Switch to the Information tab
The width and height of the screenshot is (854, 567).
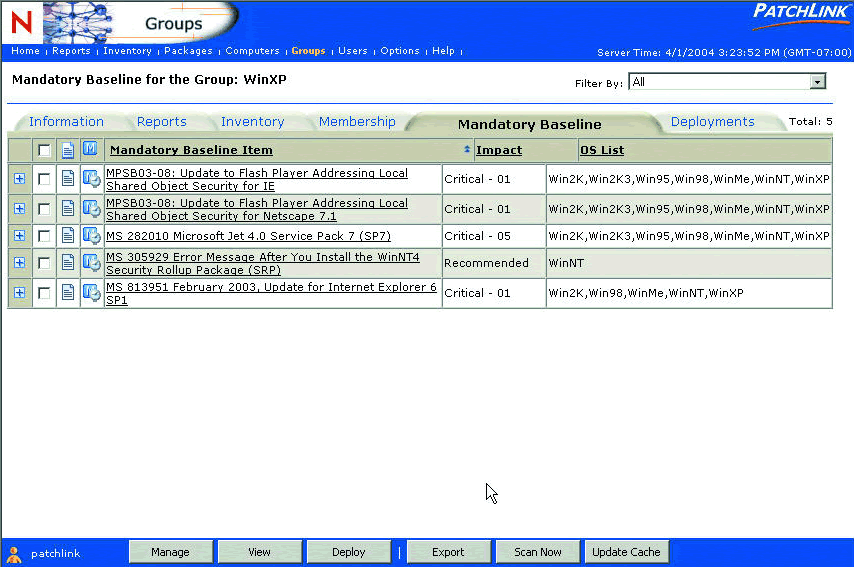pyautogui.click(x=66, y=121)
